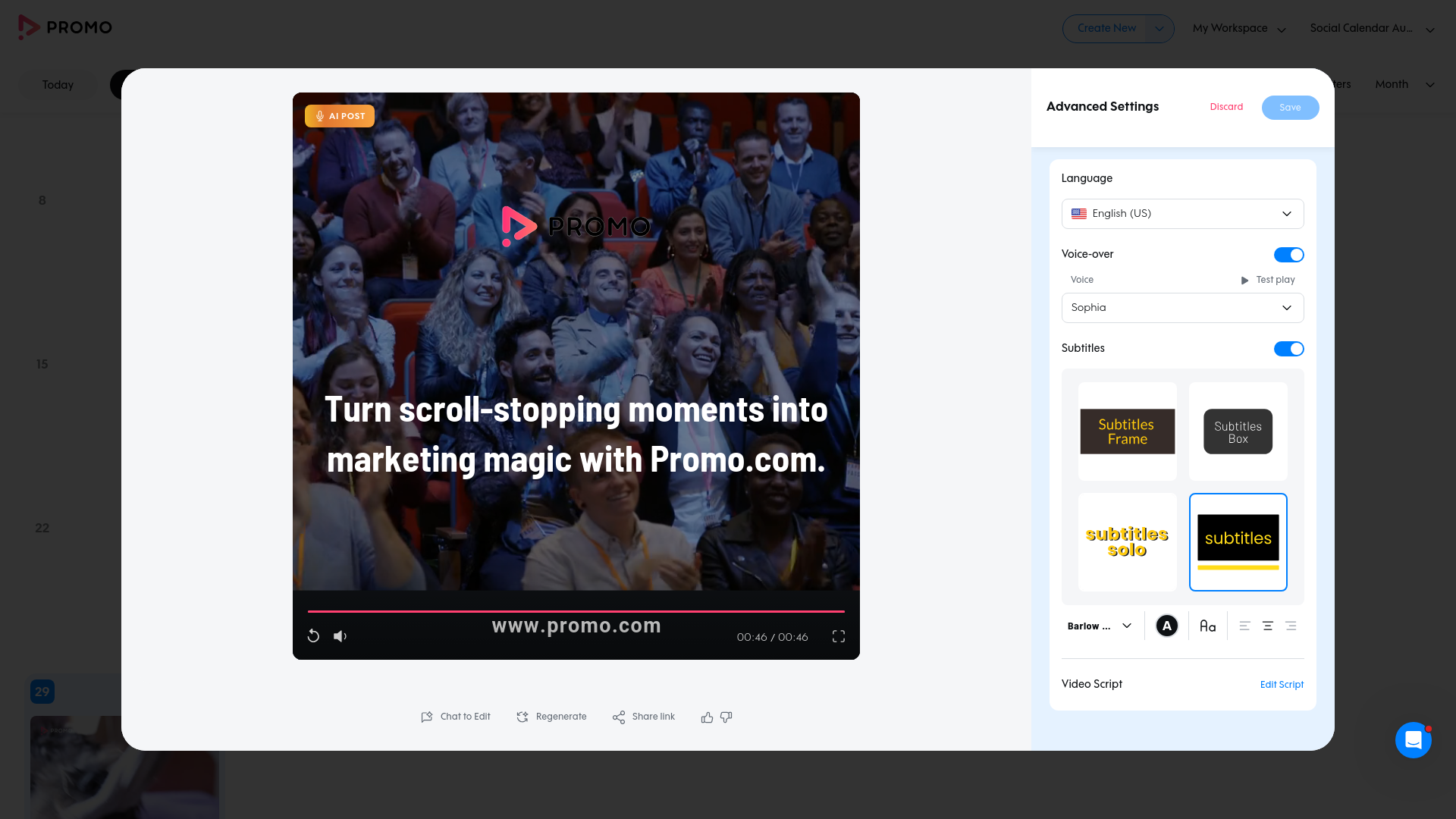Screen dimensions: 1456x819
Task: Click the Chat to Edit button
Action: point(456,717)
